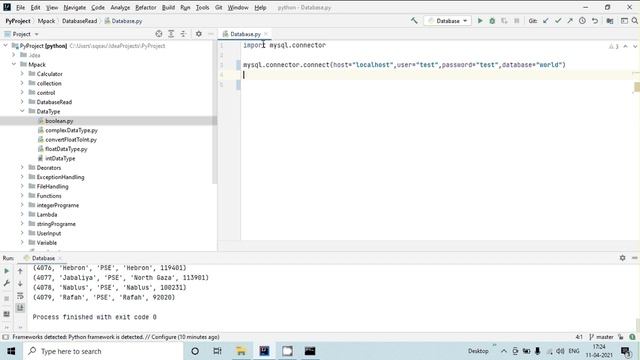Click the cursor position 4:1 indicator

[x=579, y=337]
